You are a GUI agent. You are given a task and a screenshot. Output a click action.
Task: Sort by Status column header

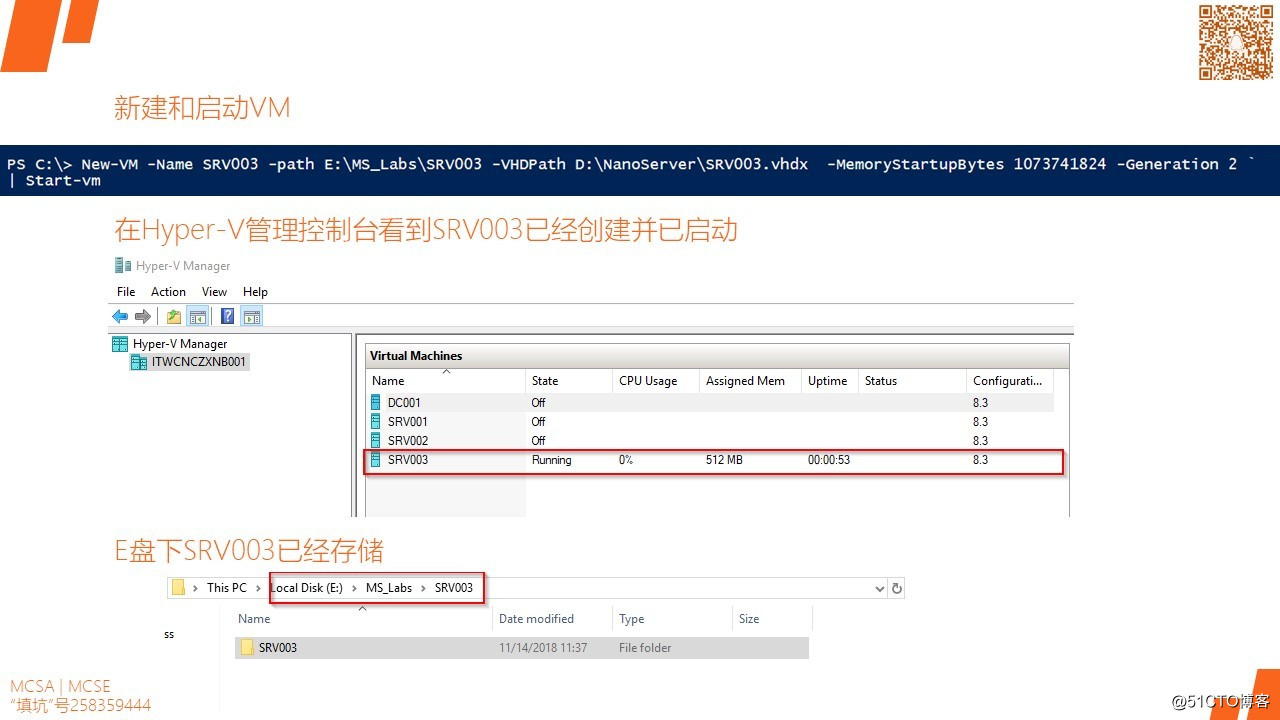(912, 381)
